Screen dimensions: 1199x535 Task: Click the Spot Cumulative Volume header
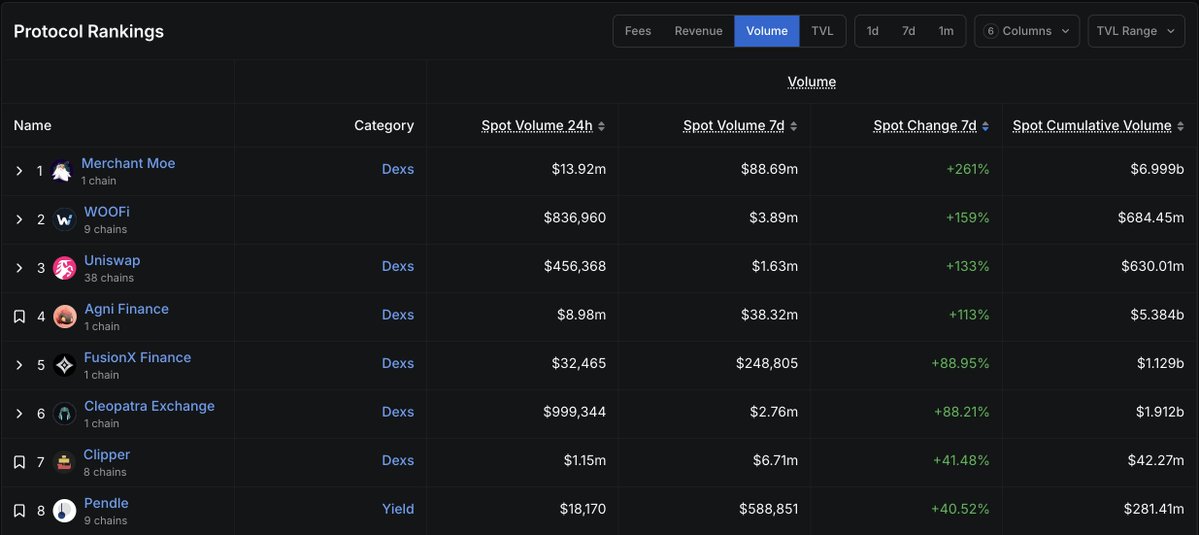tap(1092, 126)
